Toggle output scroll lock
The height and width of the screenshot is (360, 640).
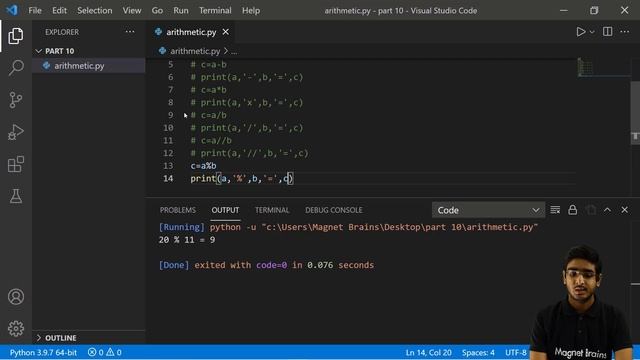(573, 210)
